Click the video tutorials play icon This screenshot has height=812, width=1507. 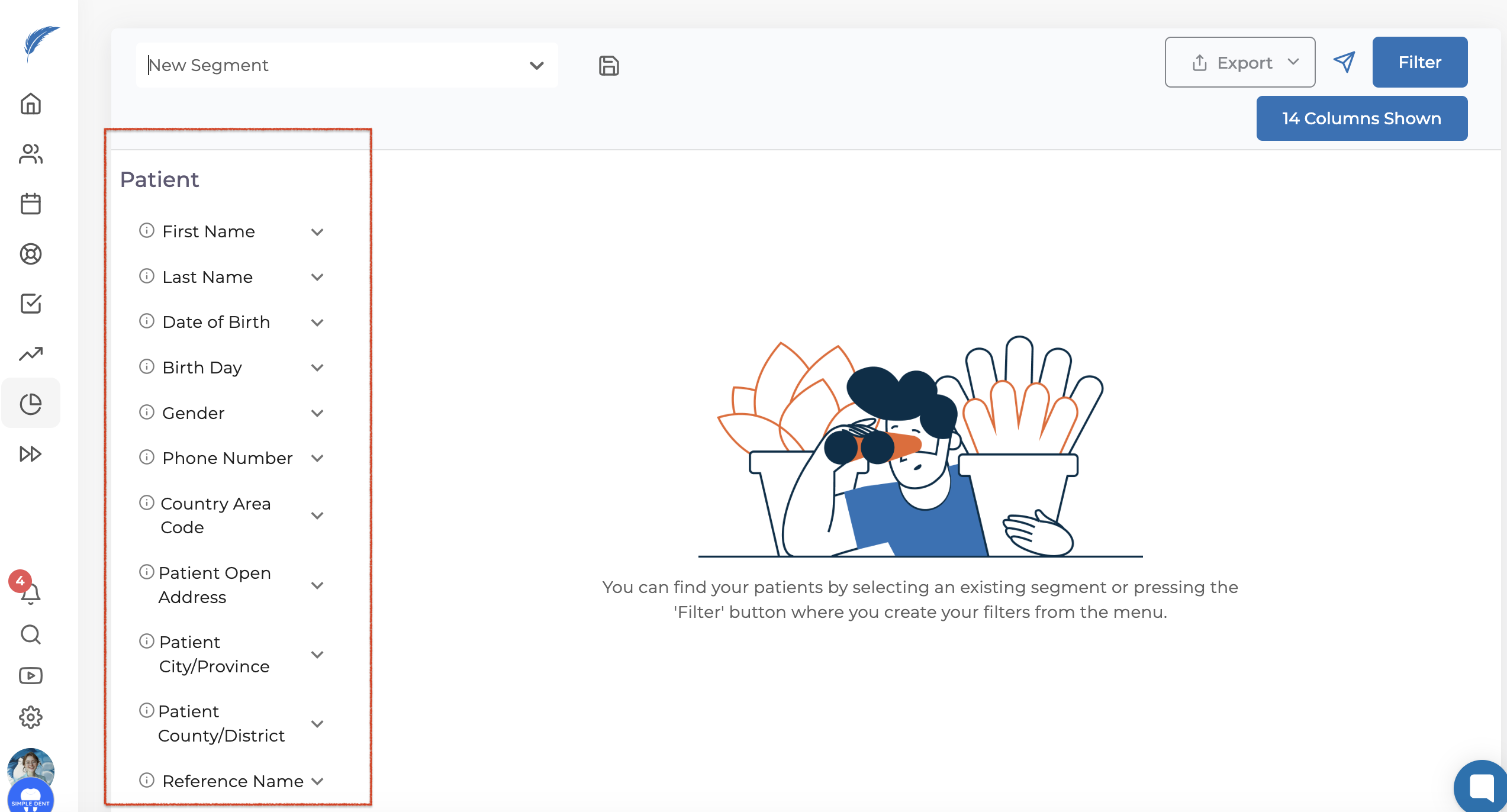point(31,676)
